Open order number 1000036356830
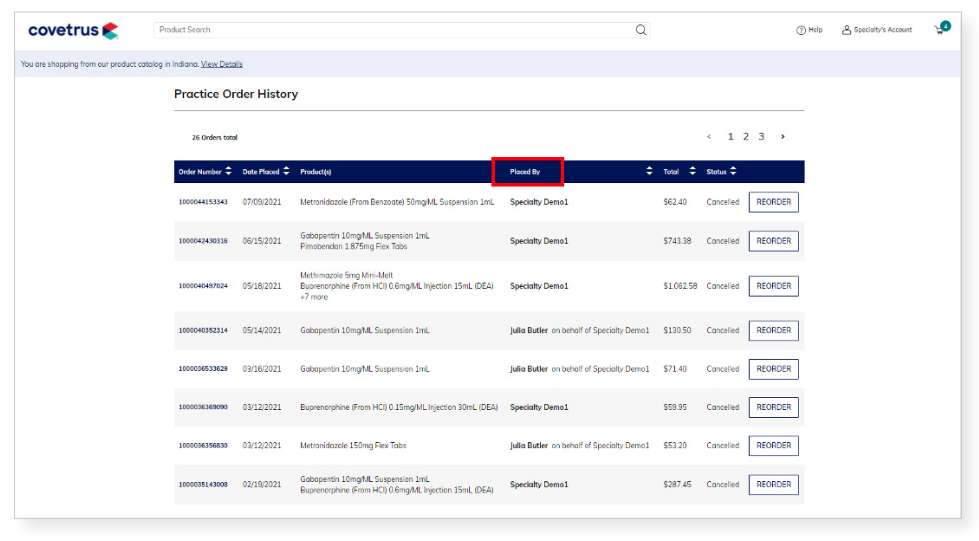979x541 pixels. (203, 446)
